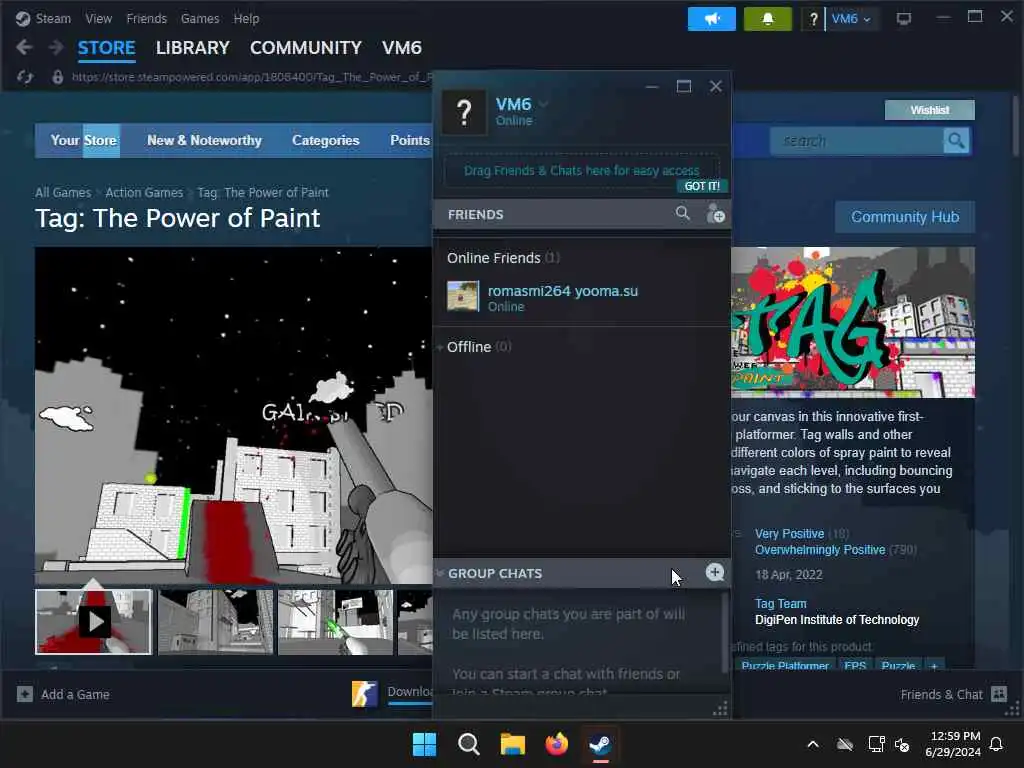Open the New & Noteworthy menu
This screenshot has height=768, width=1024.
204,140
